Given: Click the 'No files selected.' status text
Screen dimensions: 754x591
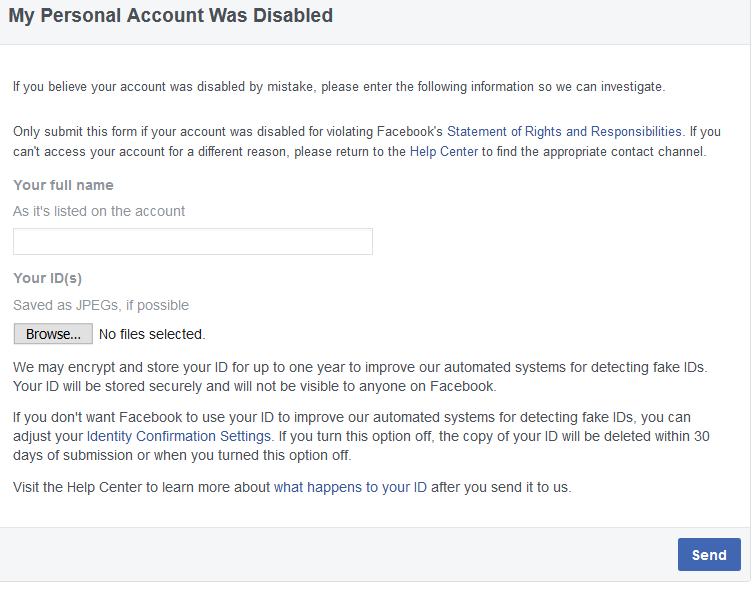Looking at the screenshot, I should 152,334.
